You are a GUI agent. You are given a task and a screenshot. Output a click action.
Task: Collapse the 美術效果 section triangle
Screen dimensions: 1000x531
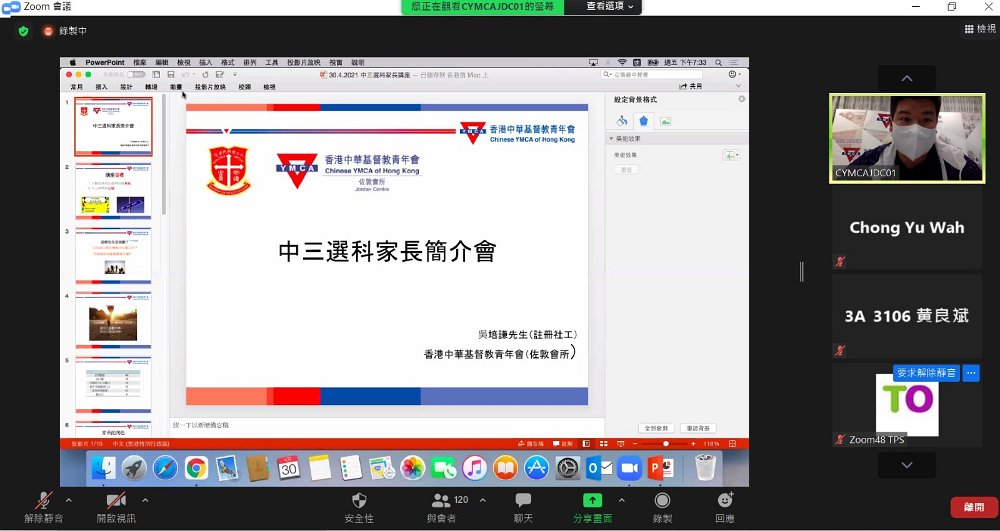(611, 138)
